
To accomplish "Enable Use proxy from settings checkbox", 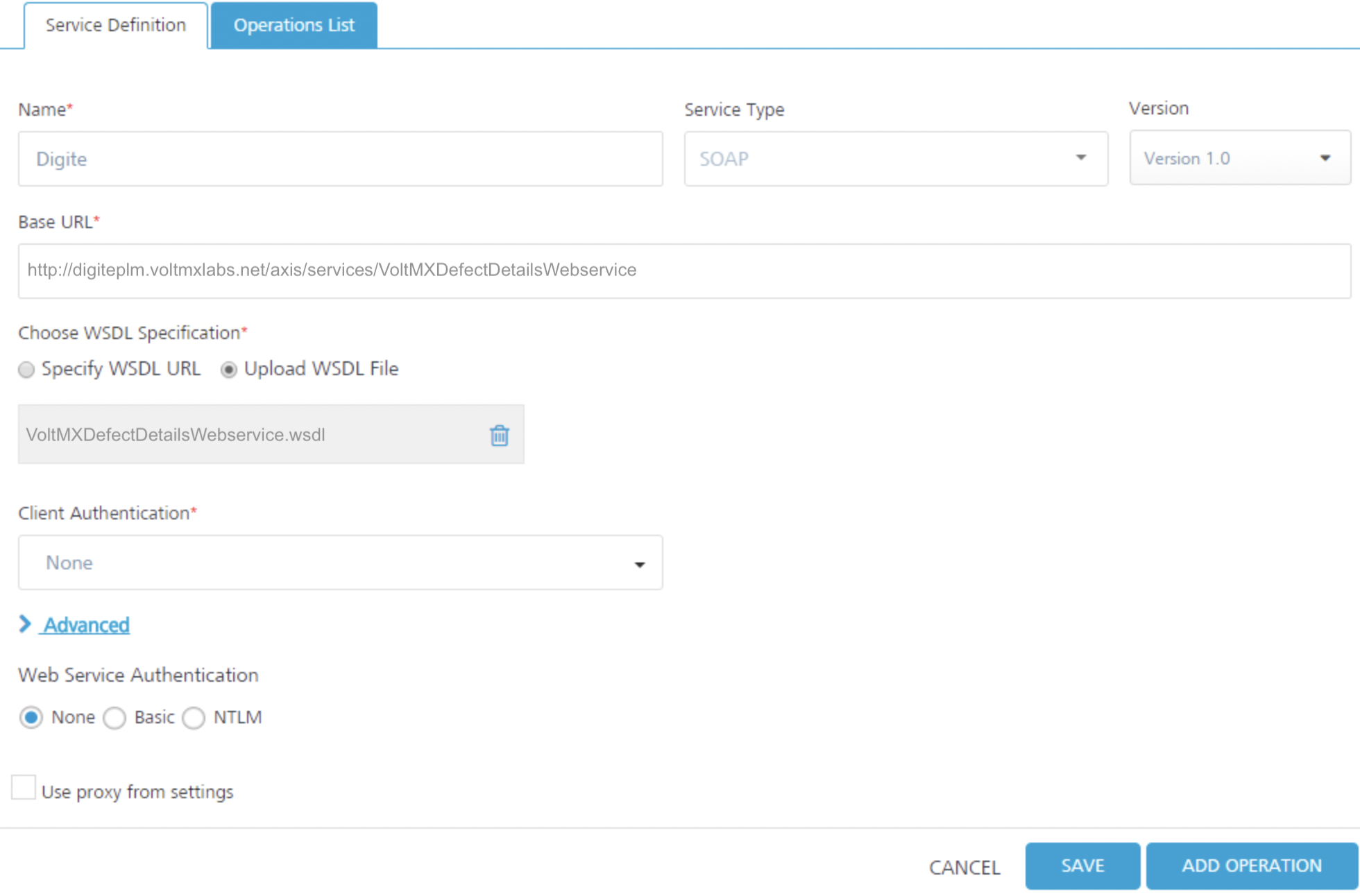I will 24,788.
